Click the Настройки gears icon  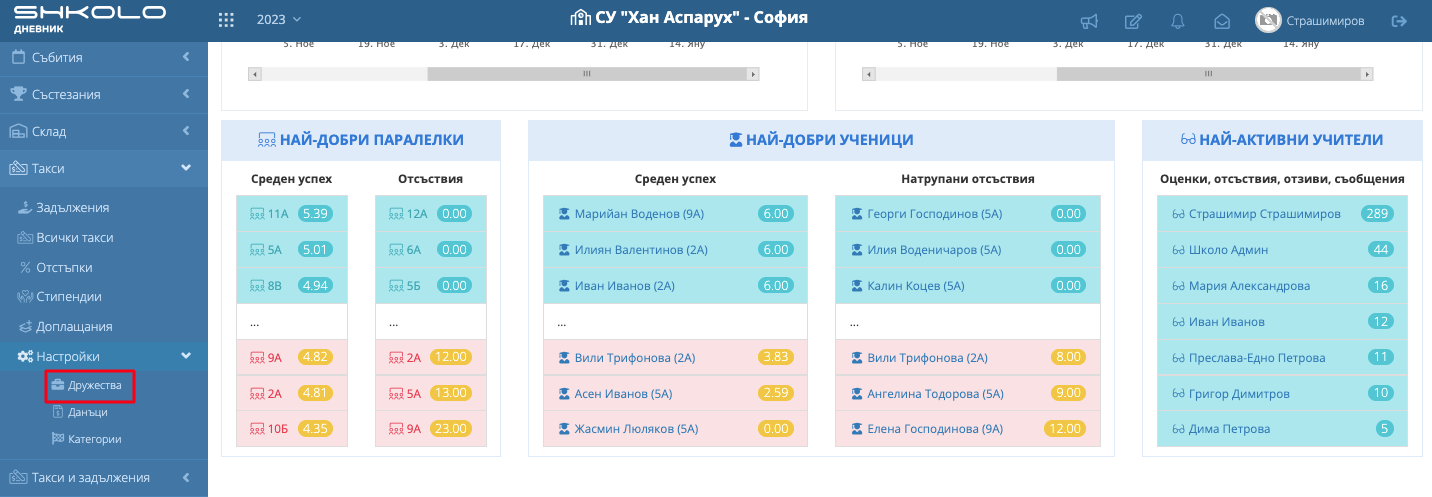pos(24,356)
